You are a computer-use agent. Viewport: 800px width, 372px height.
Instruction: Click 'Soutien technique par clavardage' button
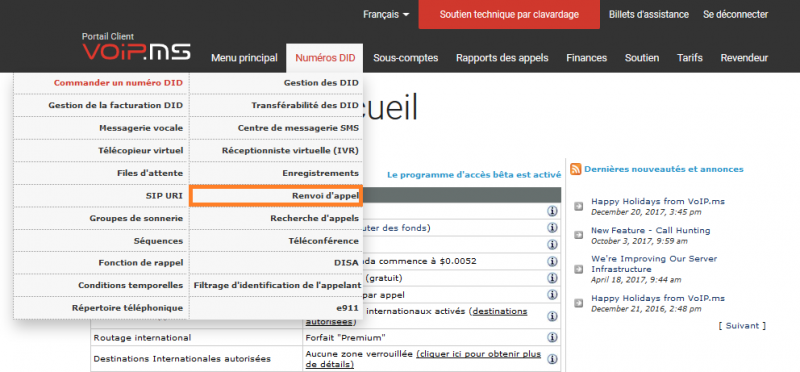pos(509,15)
